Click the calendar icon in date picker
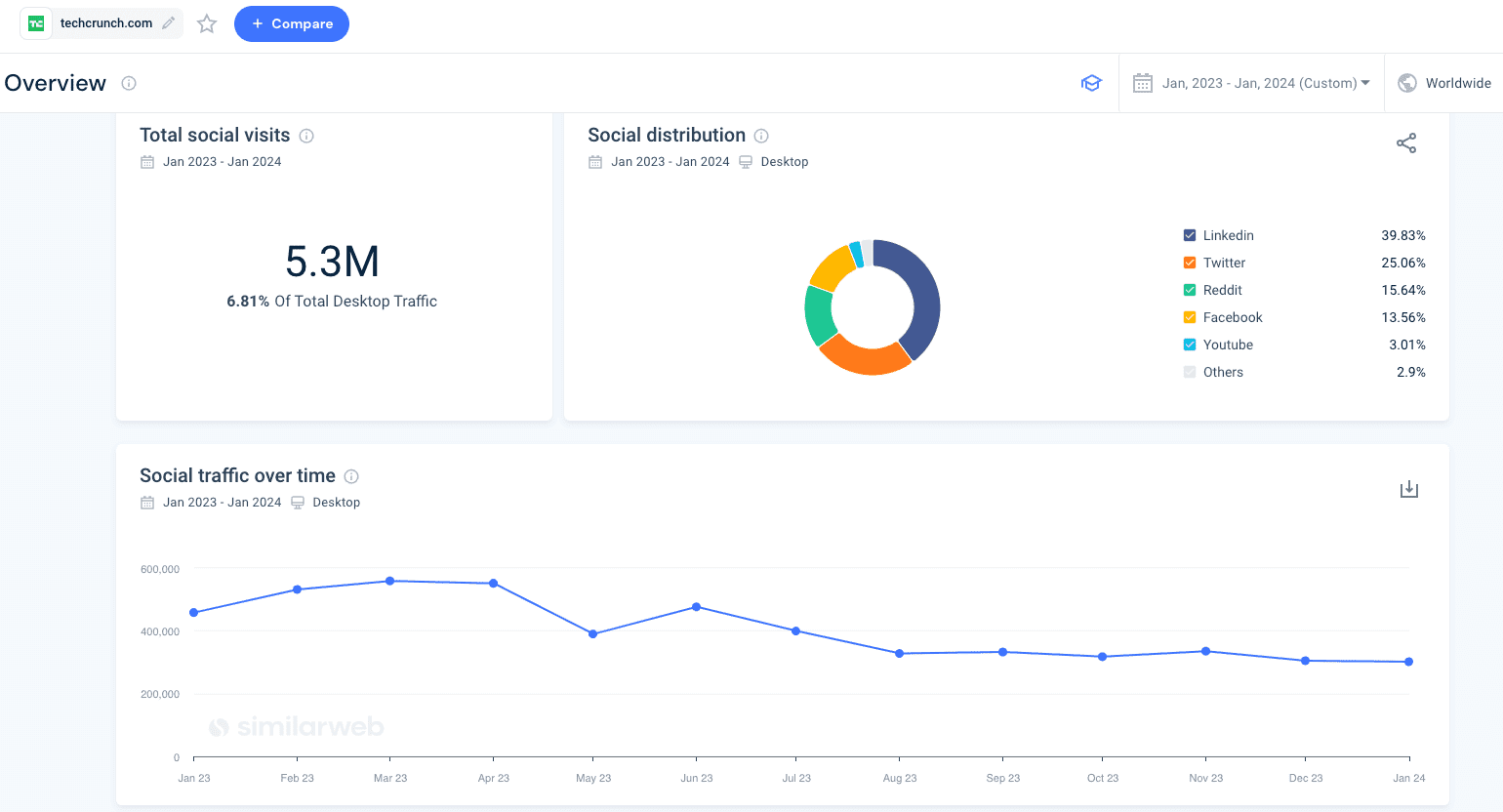The image size is (1503, 812). point(1143,83)
